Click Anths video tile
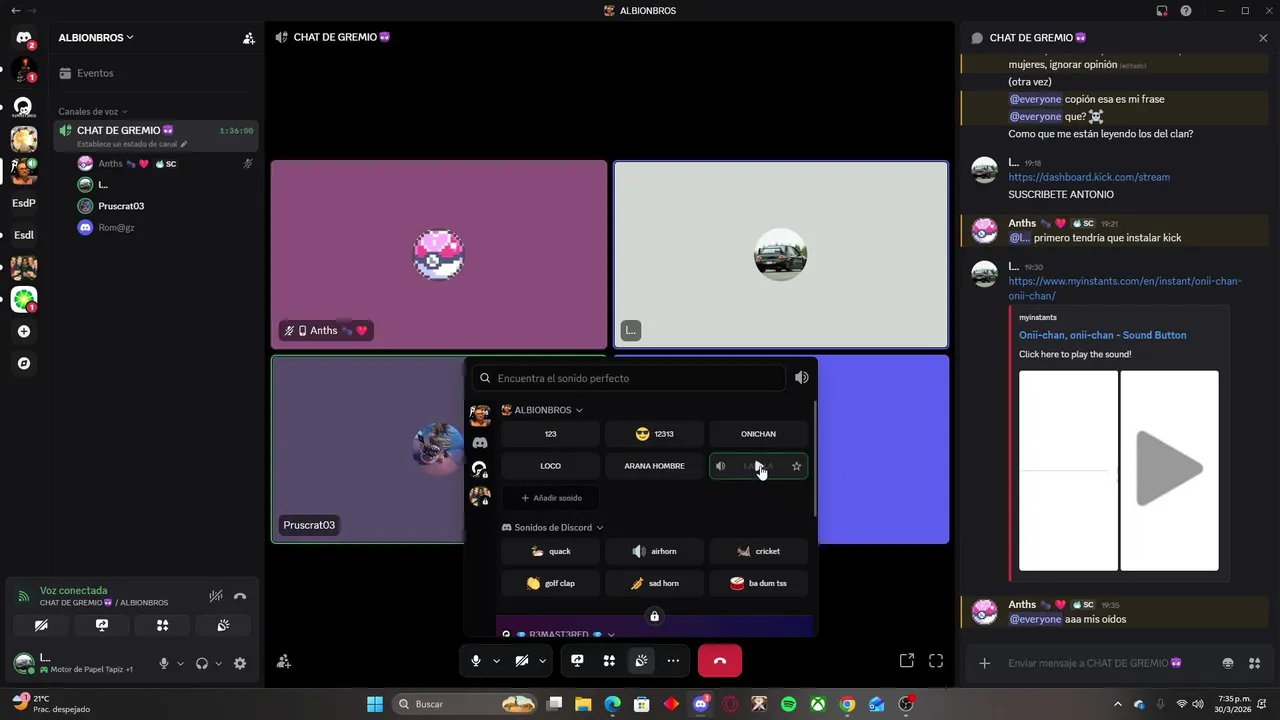 coord(439,254)
